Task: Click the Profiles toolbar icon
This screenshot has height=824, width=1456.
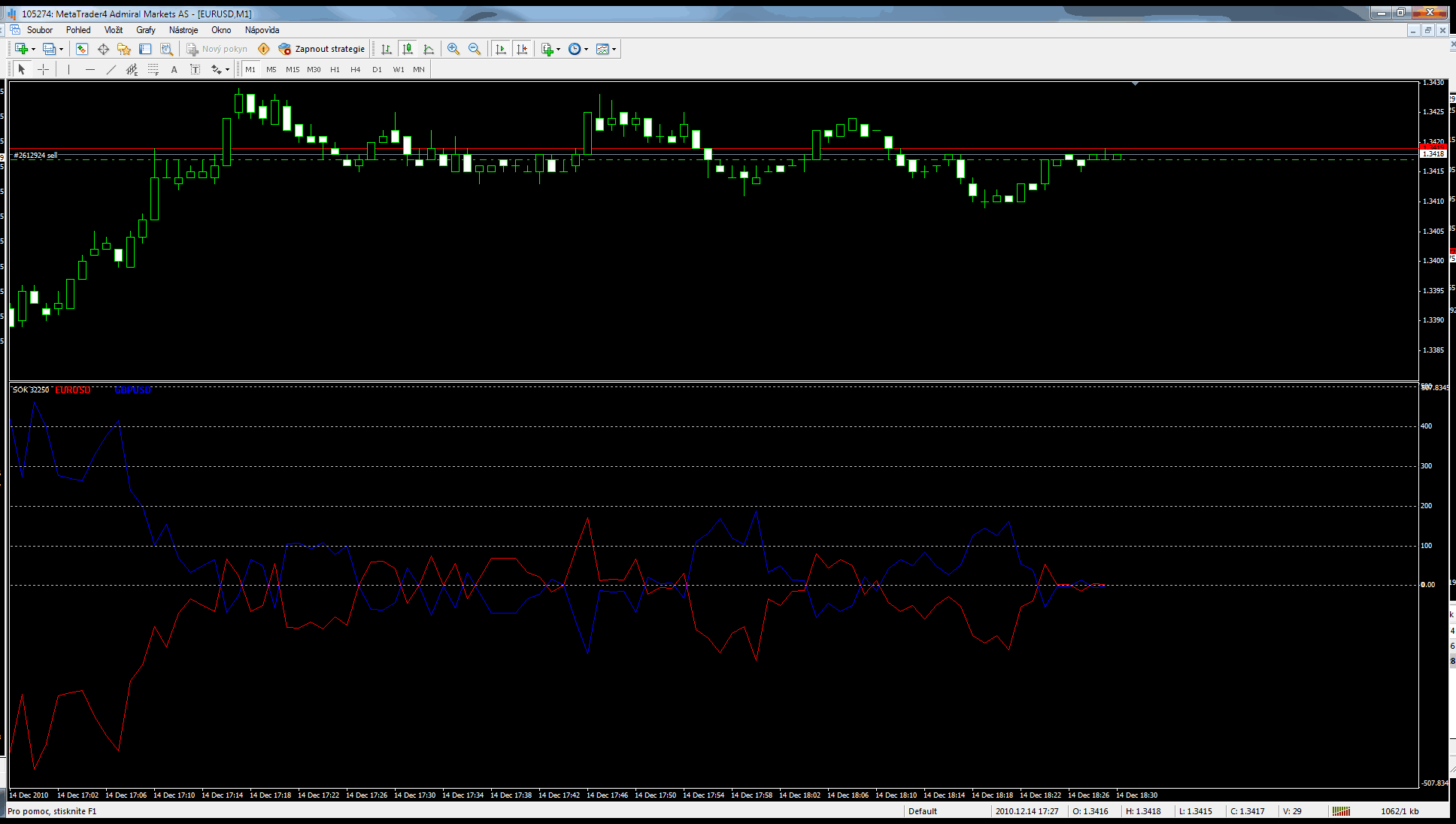Action: (x=49, y=49)
